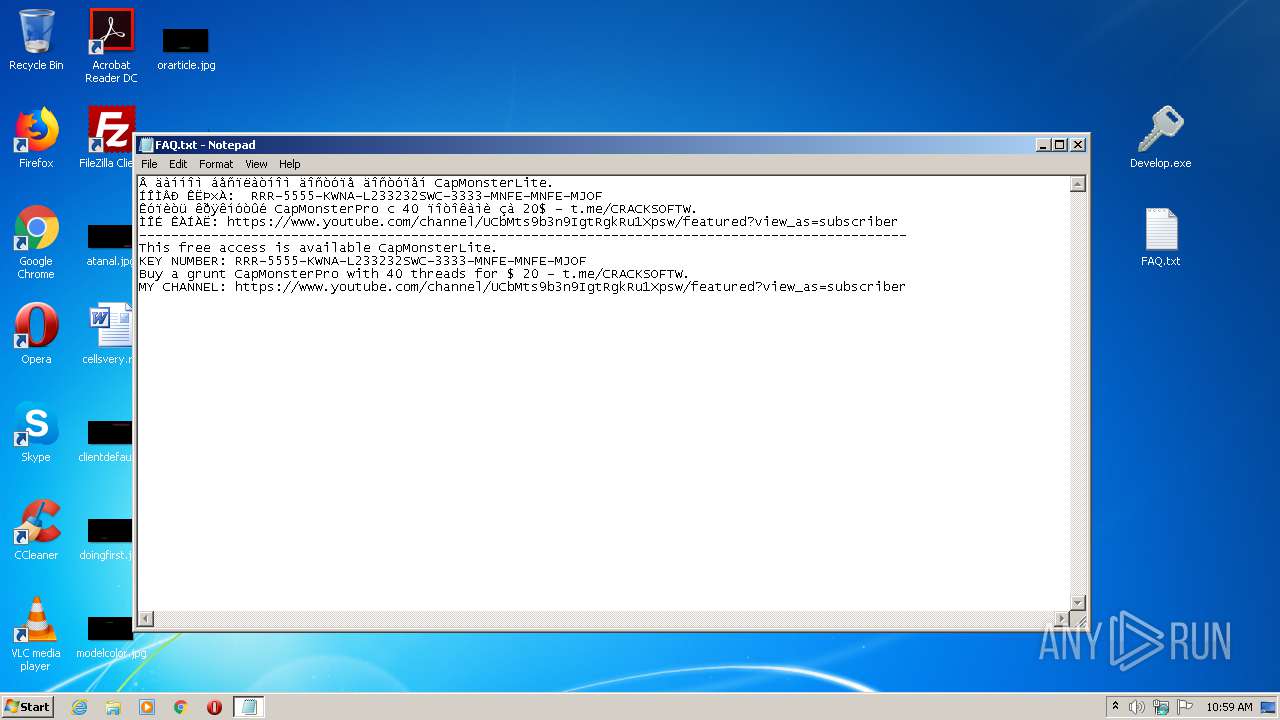This screenshot has height=720, width=1280.
Task: Click the Notepad window resize grip
Action: pyautogui.click(x=1079, y=620)
